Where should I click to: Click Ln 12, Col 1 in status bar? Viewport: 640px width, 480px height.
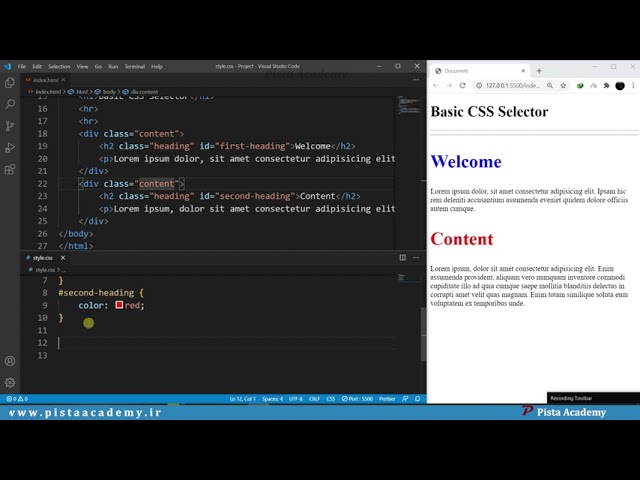click(x=242, y=399)
